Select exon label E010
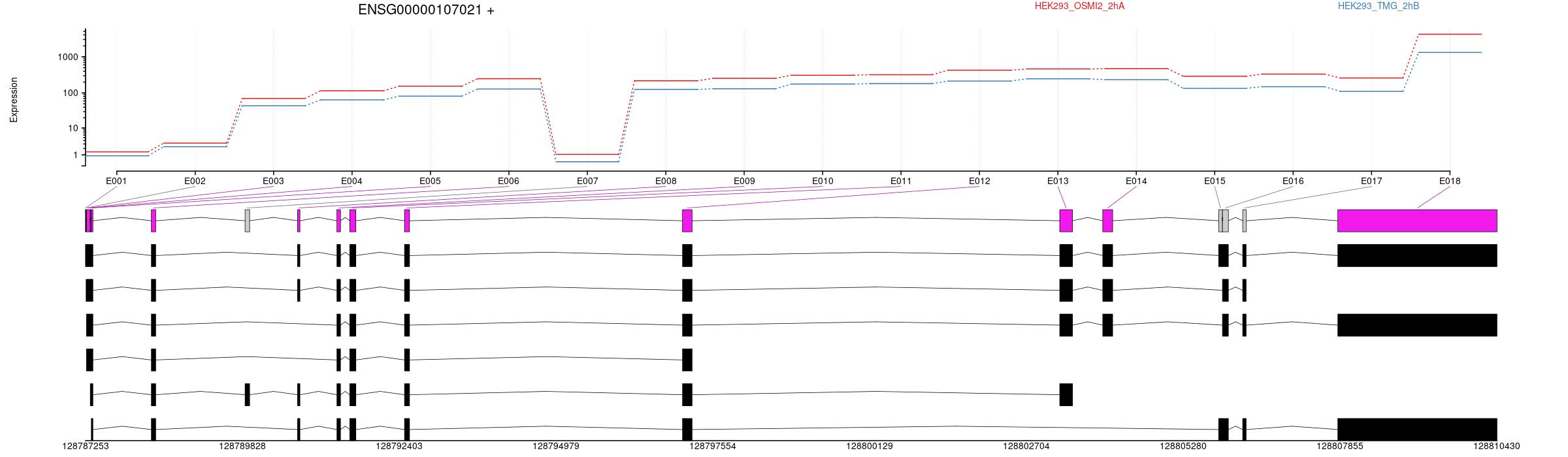 pos(823,181)
